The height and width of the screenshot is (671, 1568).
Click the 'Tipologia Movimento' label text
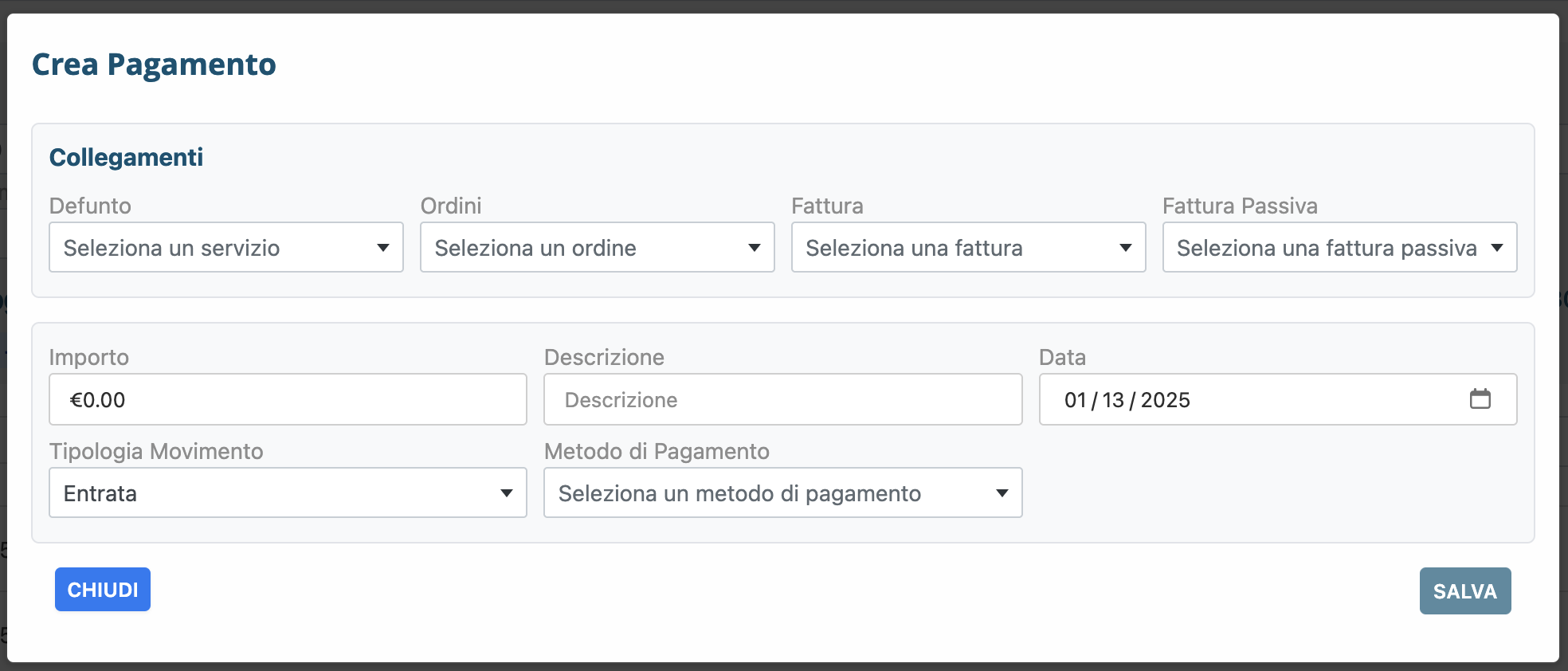click(156, 451)
